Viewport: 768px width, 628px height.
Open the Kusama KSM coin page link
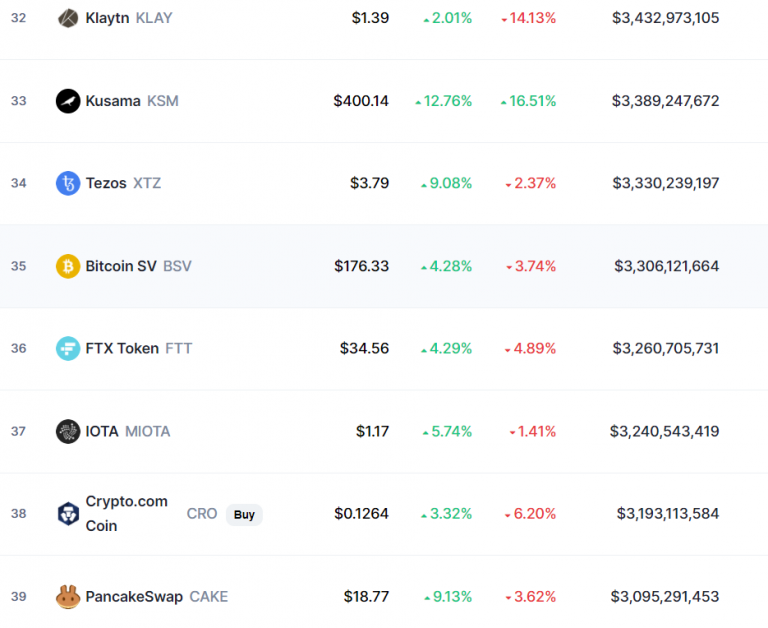(132, 101)
